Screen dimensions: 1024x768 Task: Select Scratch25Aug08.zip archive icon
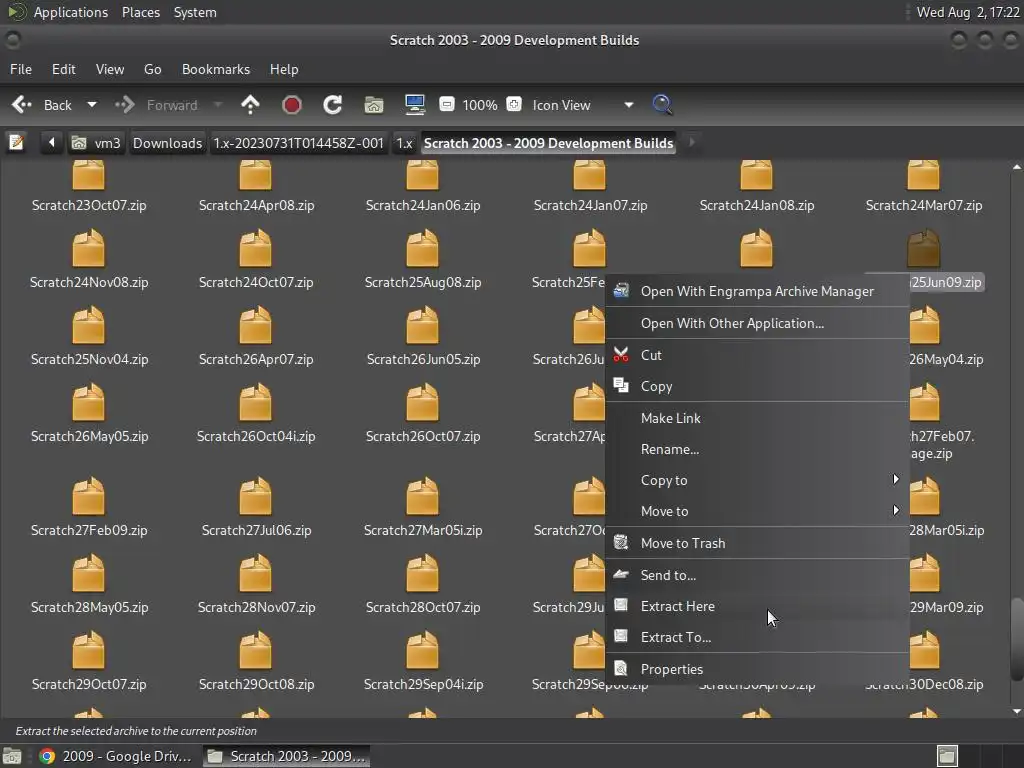(423, 248)
